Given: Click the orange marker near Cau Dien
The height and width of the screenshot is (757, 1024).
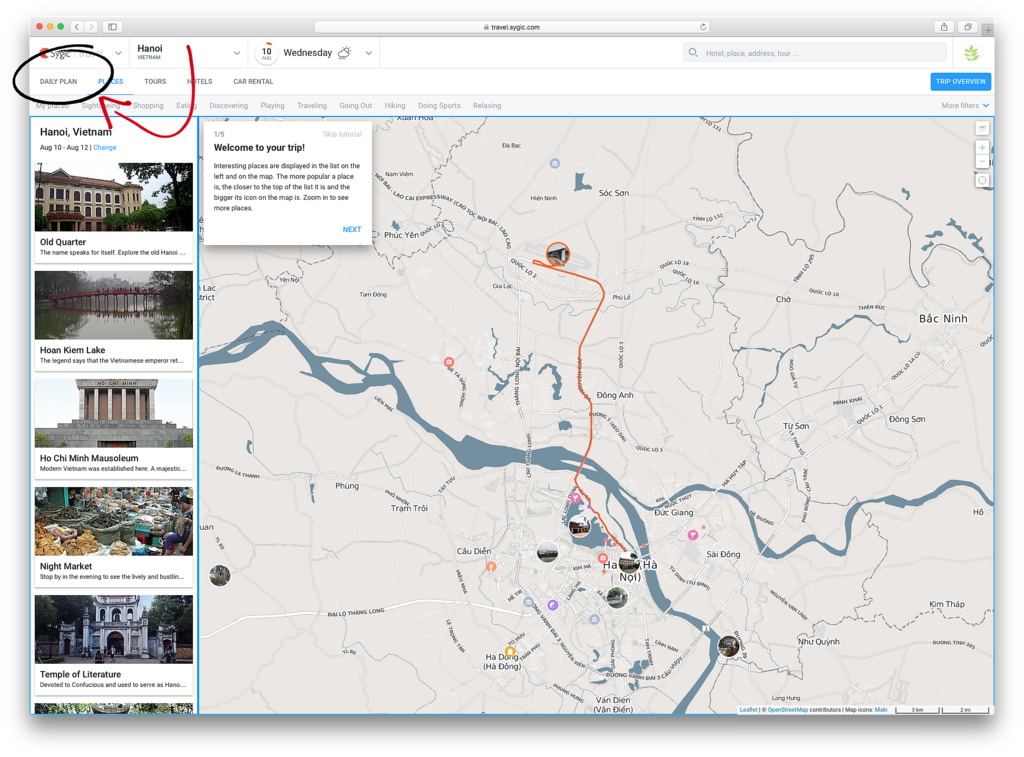Looking at the screenshot, I should click(490, 566).
